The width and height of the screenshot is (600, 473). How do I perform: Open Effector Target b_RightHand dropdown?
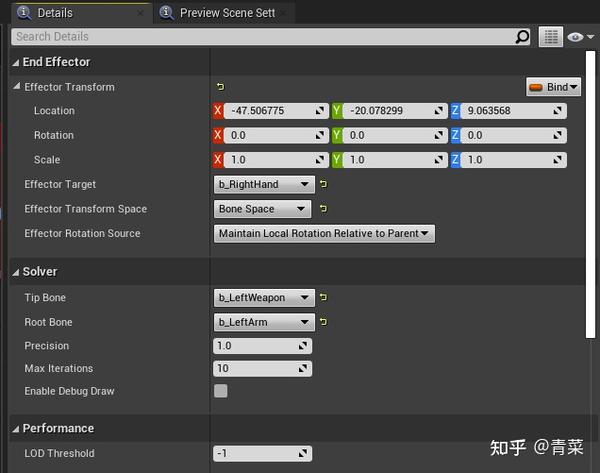coord(264,184)
